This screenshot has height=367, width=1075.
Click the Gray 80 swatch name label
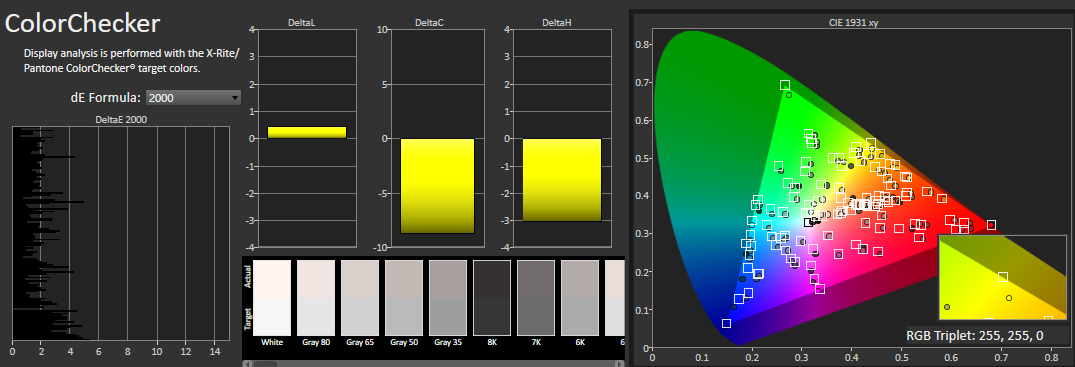coord(316,342)
